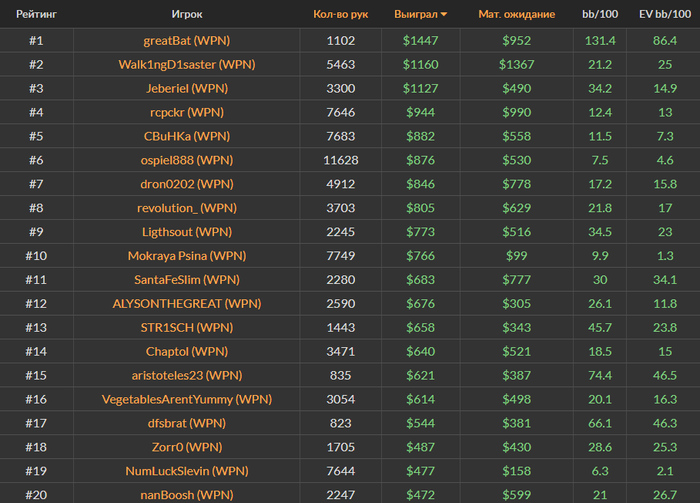Viewport: 700px width, 503px height.
Task: Click ALYSONTHEGREAT (WPN) player name
Action: (187, 303)
